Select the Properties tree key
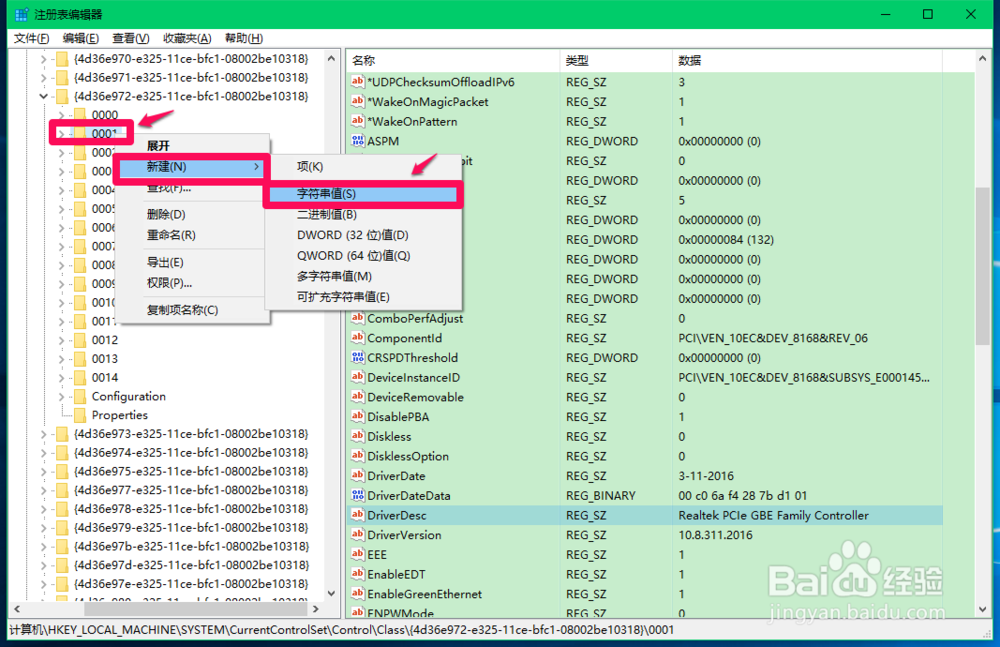This screenshot has width=1000, height=647. click(119, 415)
